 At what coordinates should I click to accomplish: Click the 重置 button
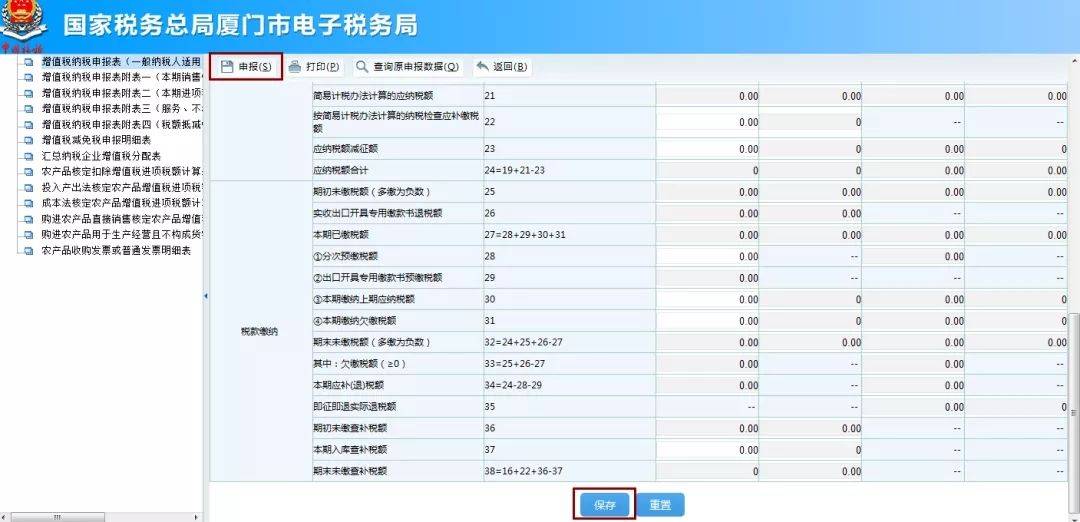click(x=660, y=505)
